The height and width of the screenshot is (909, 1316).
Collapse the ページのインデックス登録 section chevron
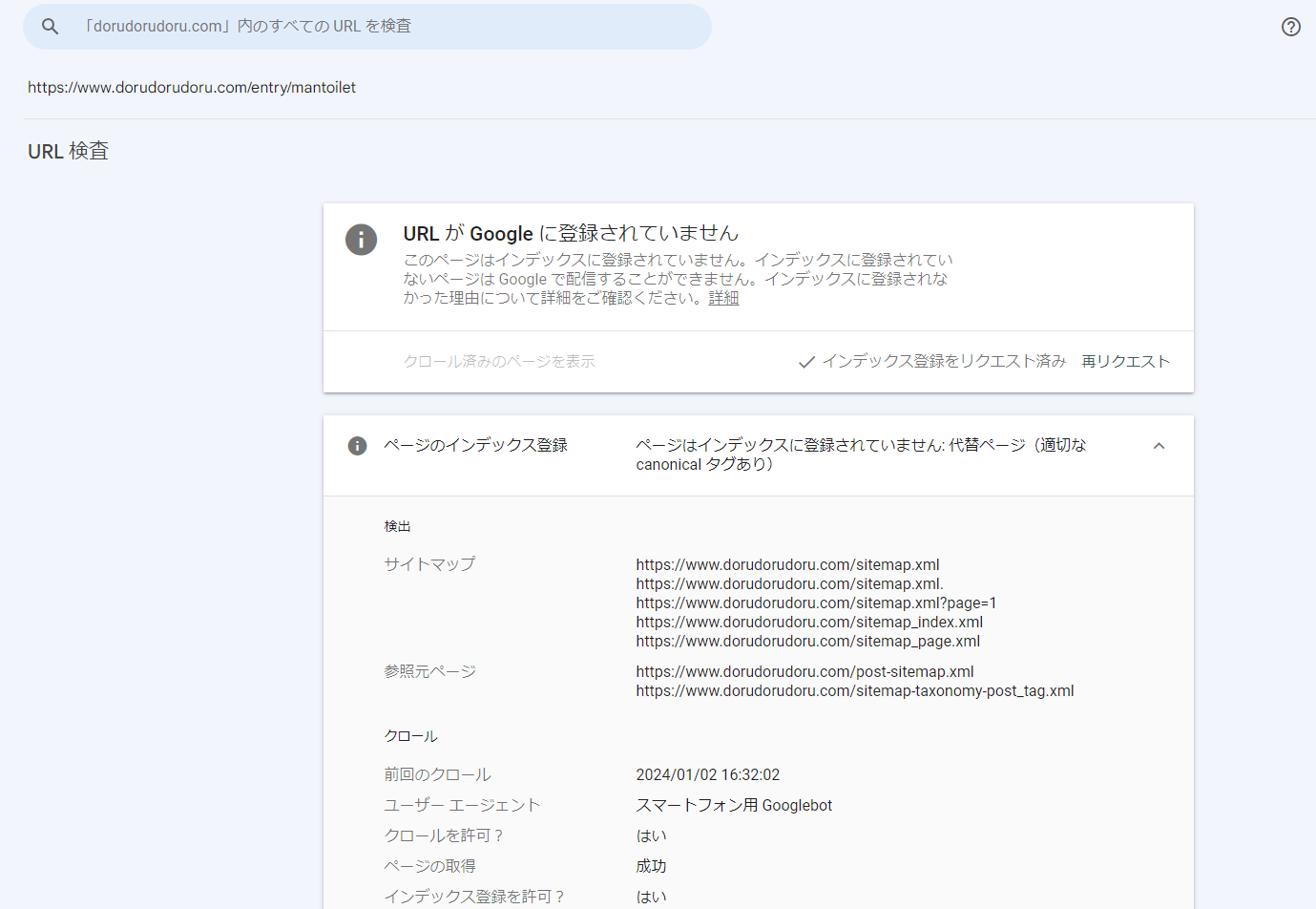point(1159,446)
